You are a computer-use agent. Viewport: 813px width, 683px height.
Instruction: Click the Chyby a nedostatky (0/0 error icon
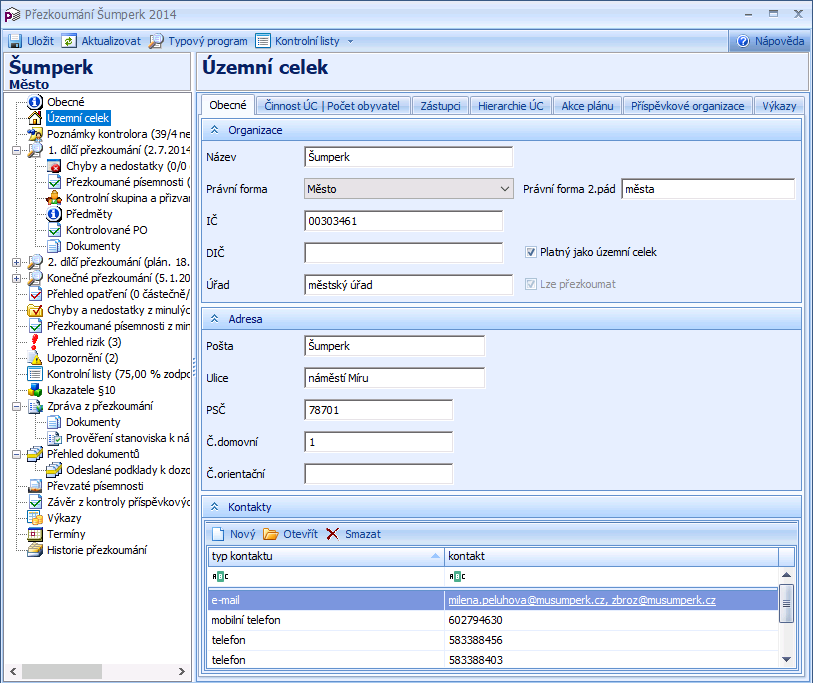54,166
